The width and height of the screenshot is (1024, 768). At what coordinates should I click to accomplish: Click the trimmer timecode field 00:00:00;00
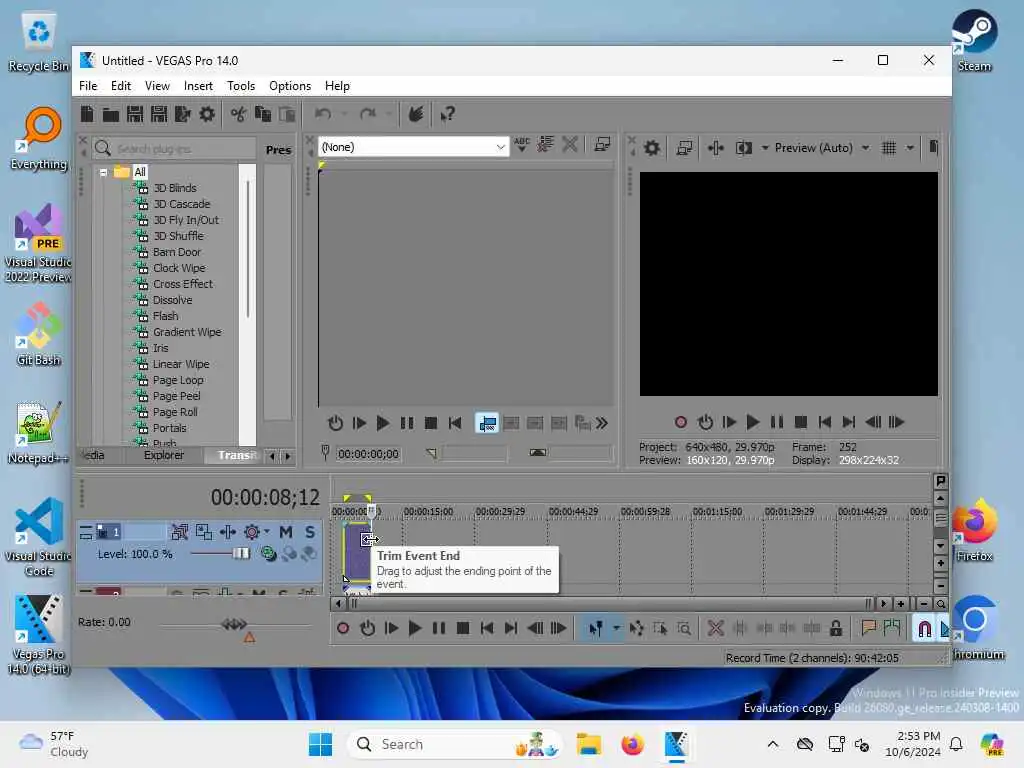(x=368, y=454)
